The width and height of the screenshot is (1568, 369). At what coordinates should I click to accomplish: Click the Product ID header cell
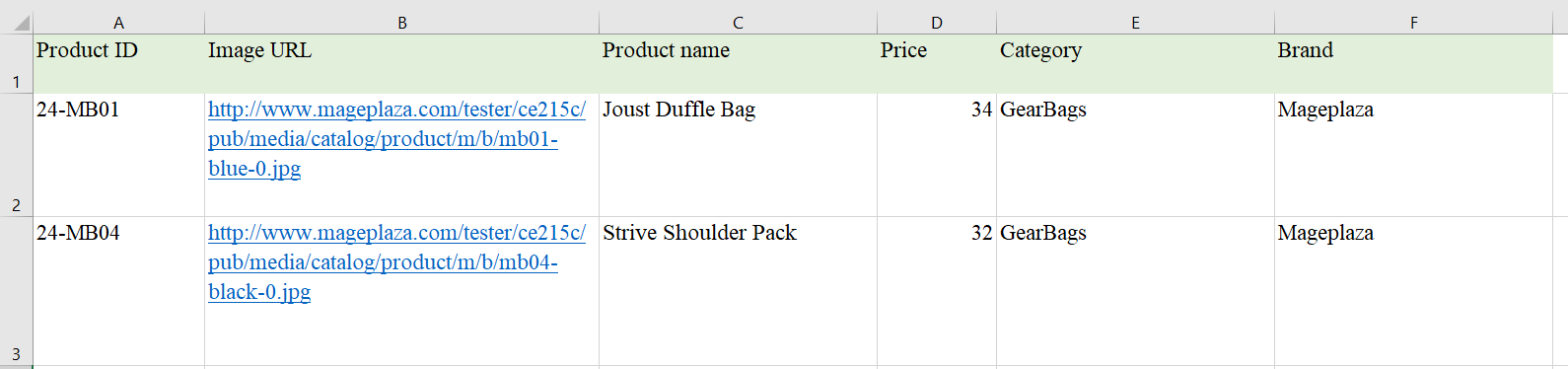coord(118,64)
